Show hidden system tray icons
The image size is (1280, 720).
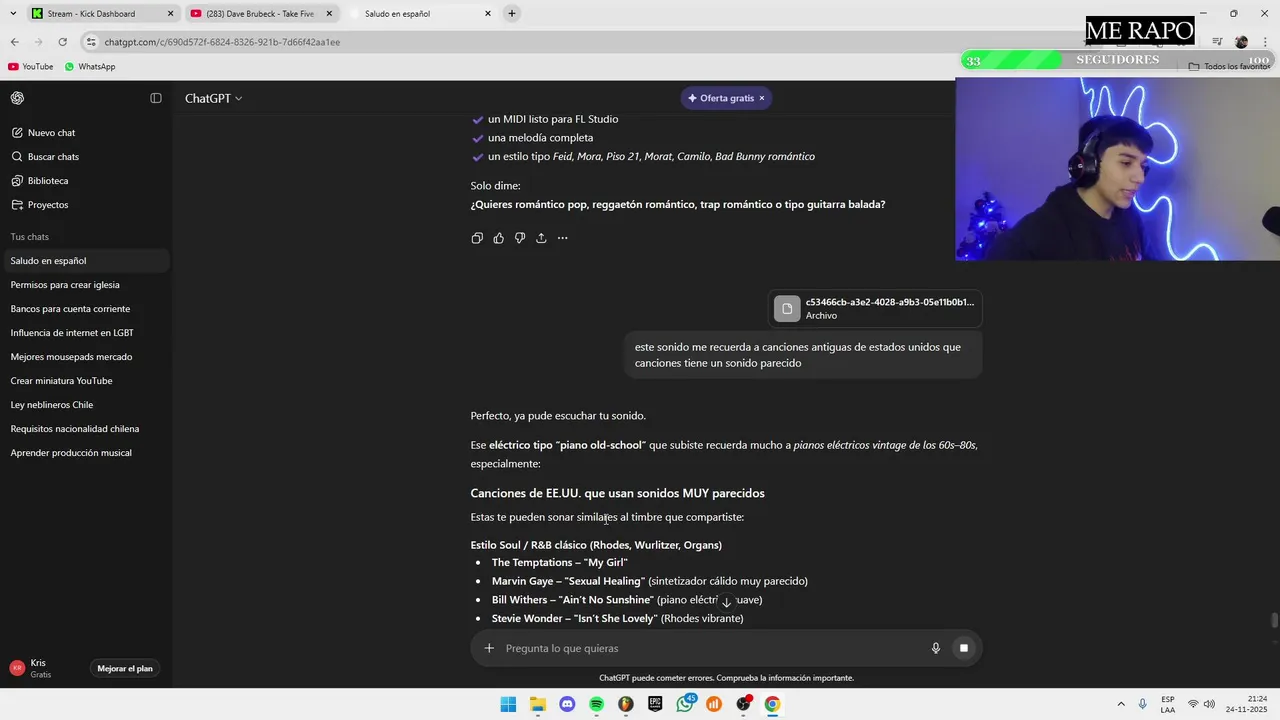tap(1120, 704)
